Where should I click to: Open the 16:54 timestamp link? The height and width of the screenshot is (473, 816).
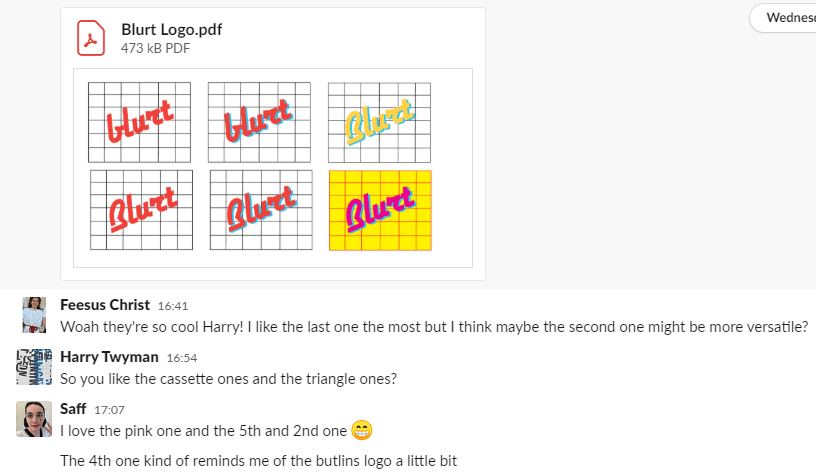click(x=181, y=357)
